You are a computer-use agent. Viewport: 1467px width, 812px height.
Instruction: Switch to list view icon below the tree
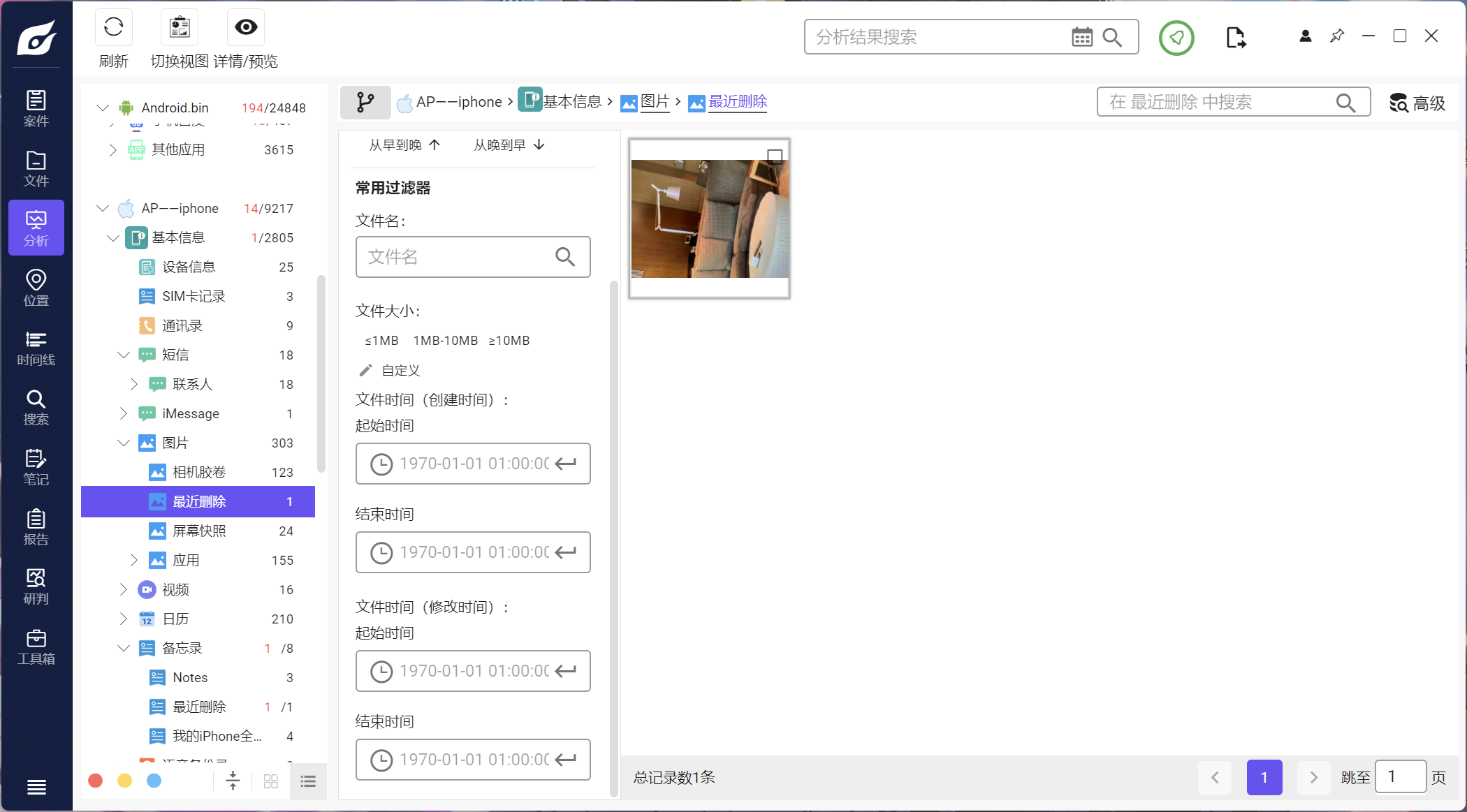pyautogui.click(x=308, y=781)
